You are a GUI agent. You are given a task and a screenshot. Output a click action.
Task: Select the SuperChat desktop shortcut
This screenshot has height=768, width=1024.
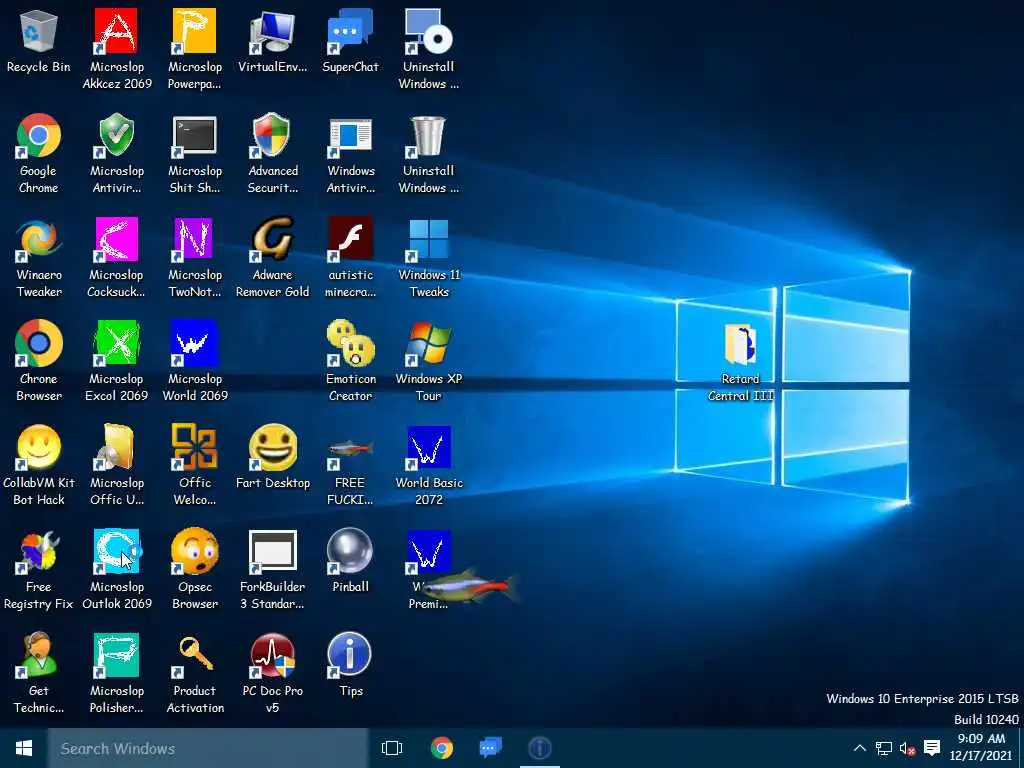tap(350, 31)
